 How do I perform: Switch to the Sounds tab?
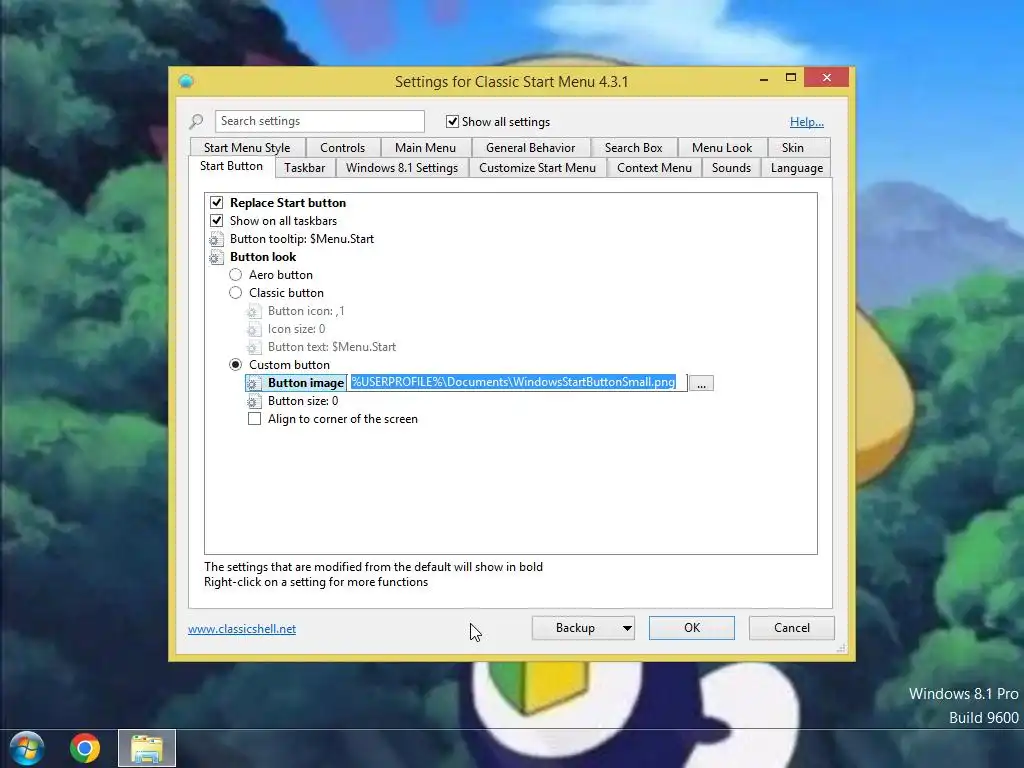tap(731, 168)
